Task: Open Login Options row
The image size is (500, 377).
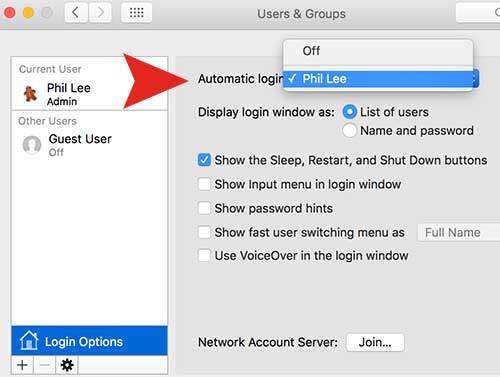Action: tap(89, 341)
